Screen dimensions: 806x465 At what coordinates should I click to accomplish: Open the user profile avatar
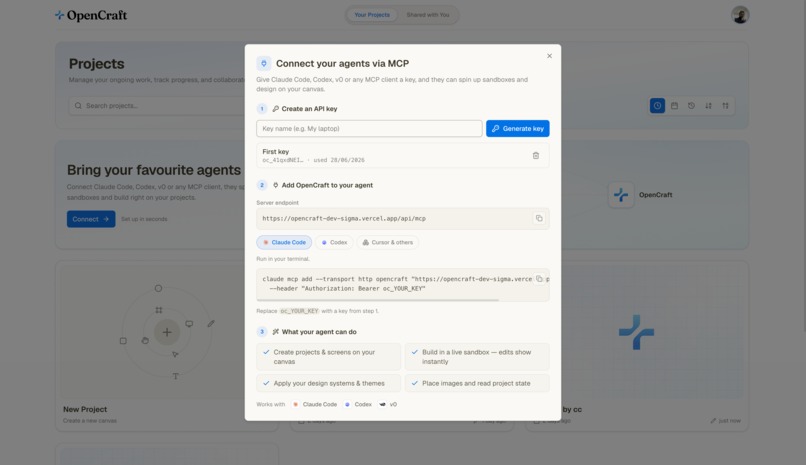(740, 15)
